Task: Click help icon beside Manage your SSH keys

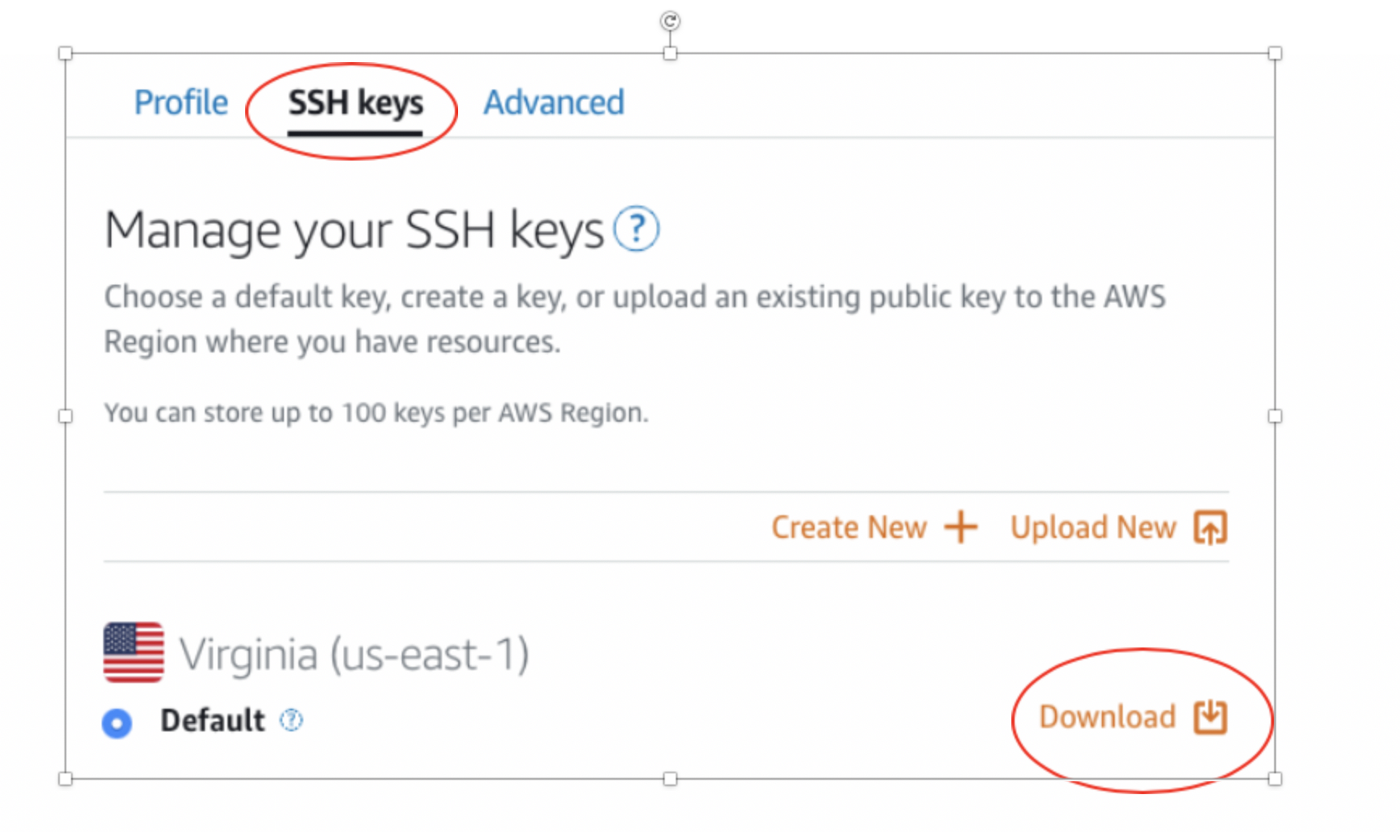Action: tap(636, 231)
